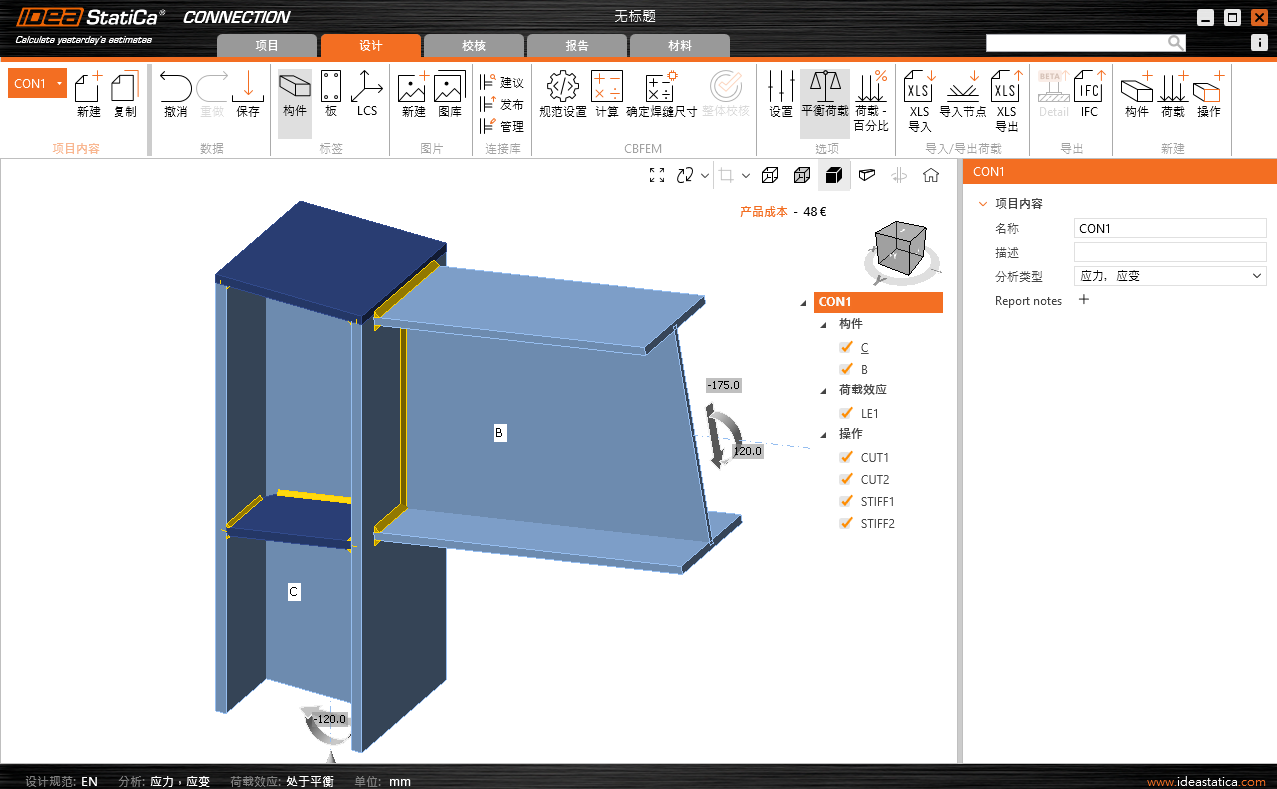
Task: Save the project with 保存
Action: (x=248, y=95)
